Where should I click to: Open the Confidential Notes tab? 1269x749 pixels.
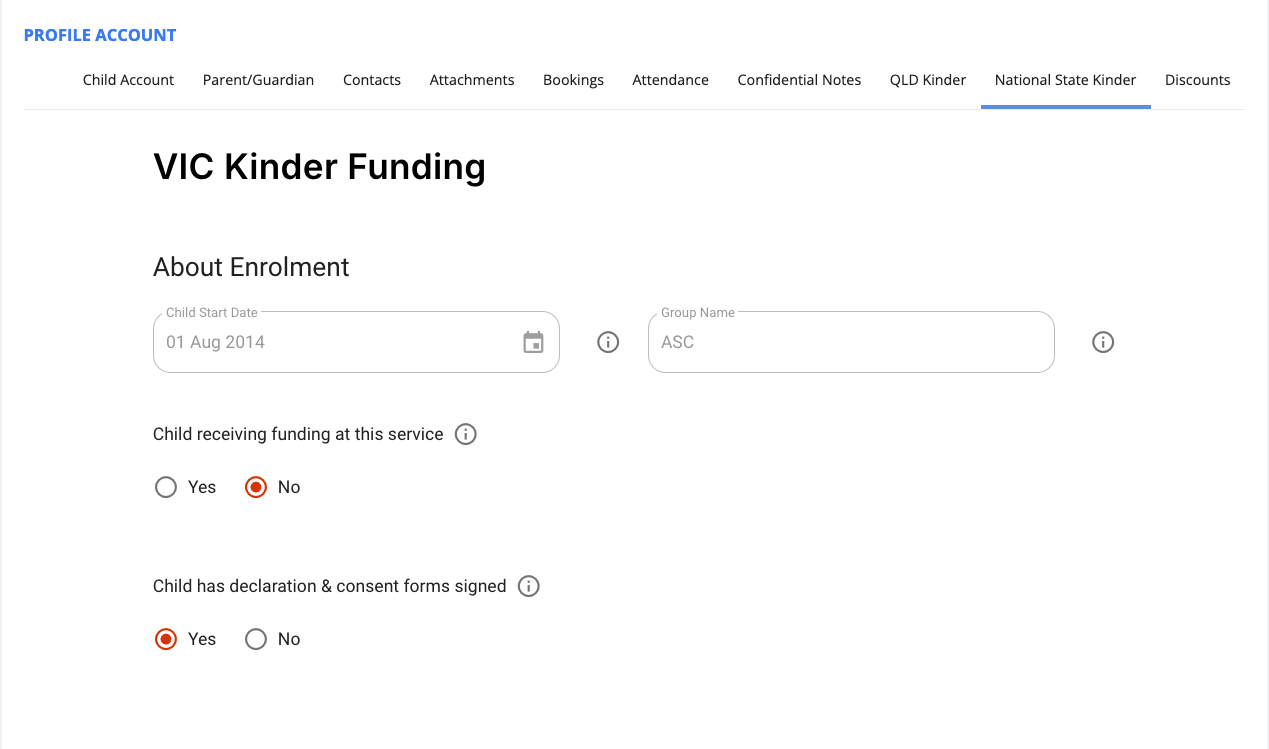799,80
